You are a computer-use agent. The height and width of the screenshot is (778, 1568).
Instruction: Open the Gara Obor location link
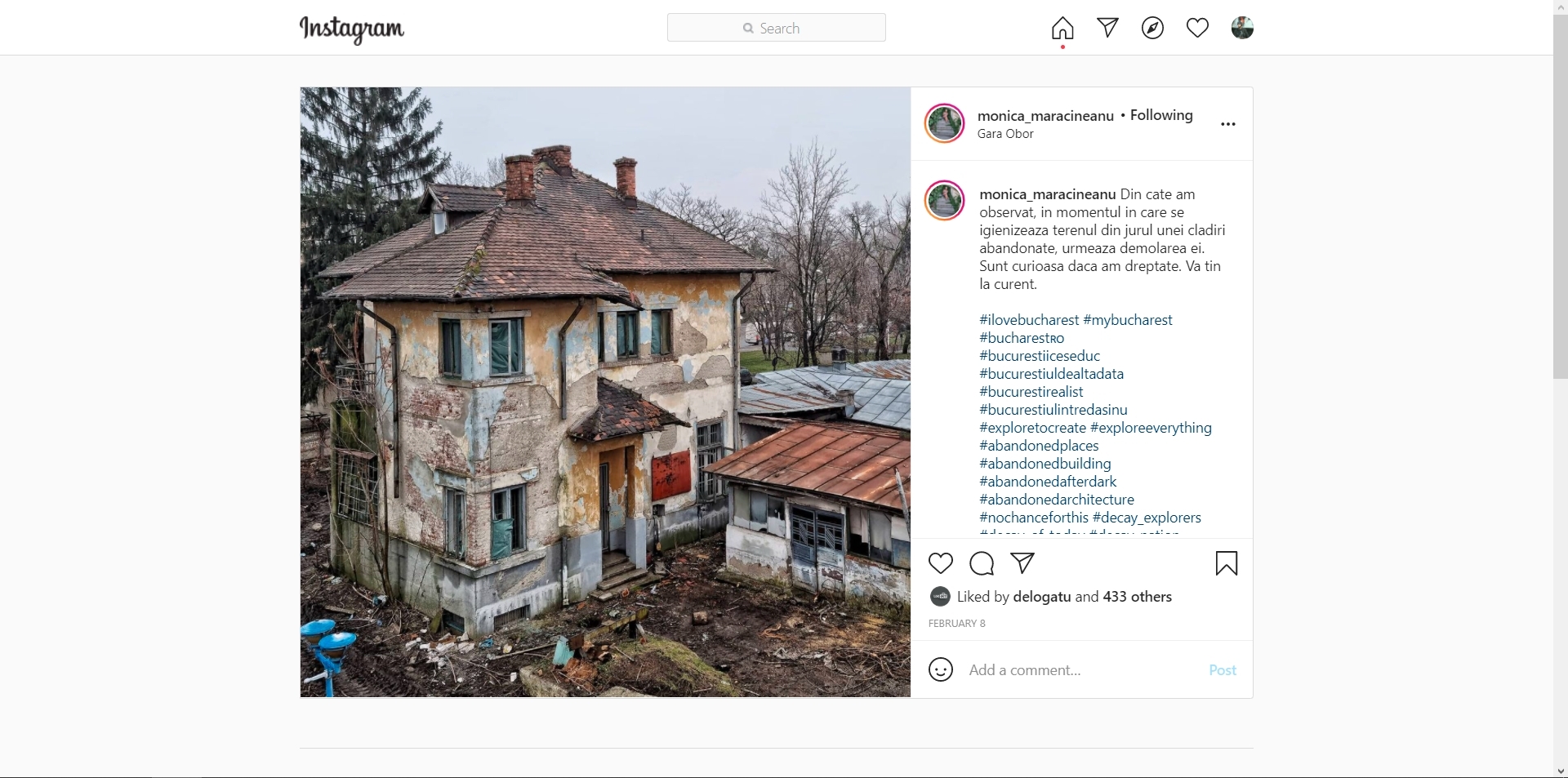[x=1005, y=134]
